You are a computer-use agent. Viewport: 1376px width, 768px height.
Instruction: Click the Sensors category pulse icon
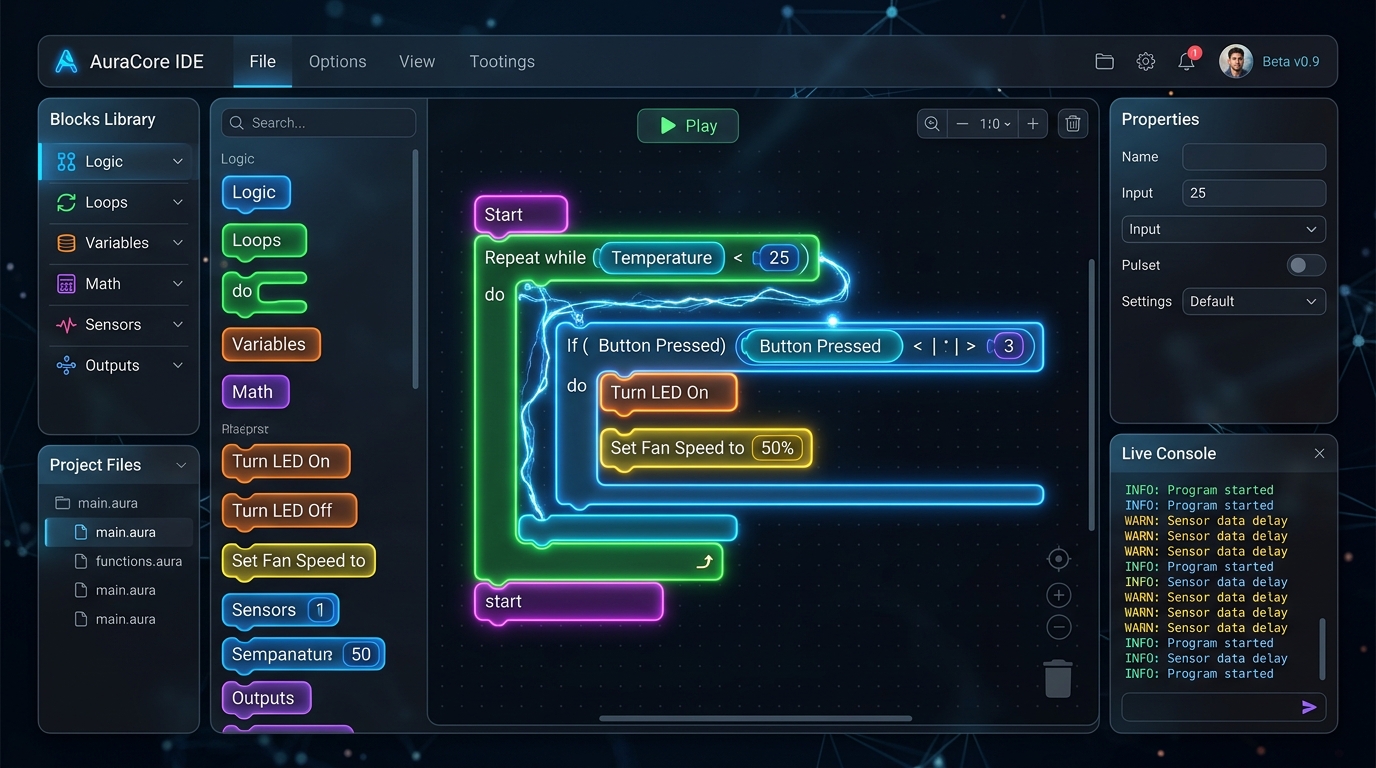click(66, 325)
